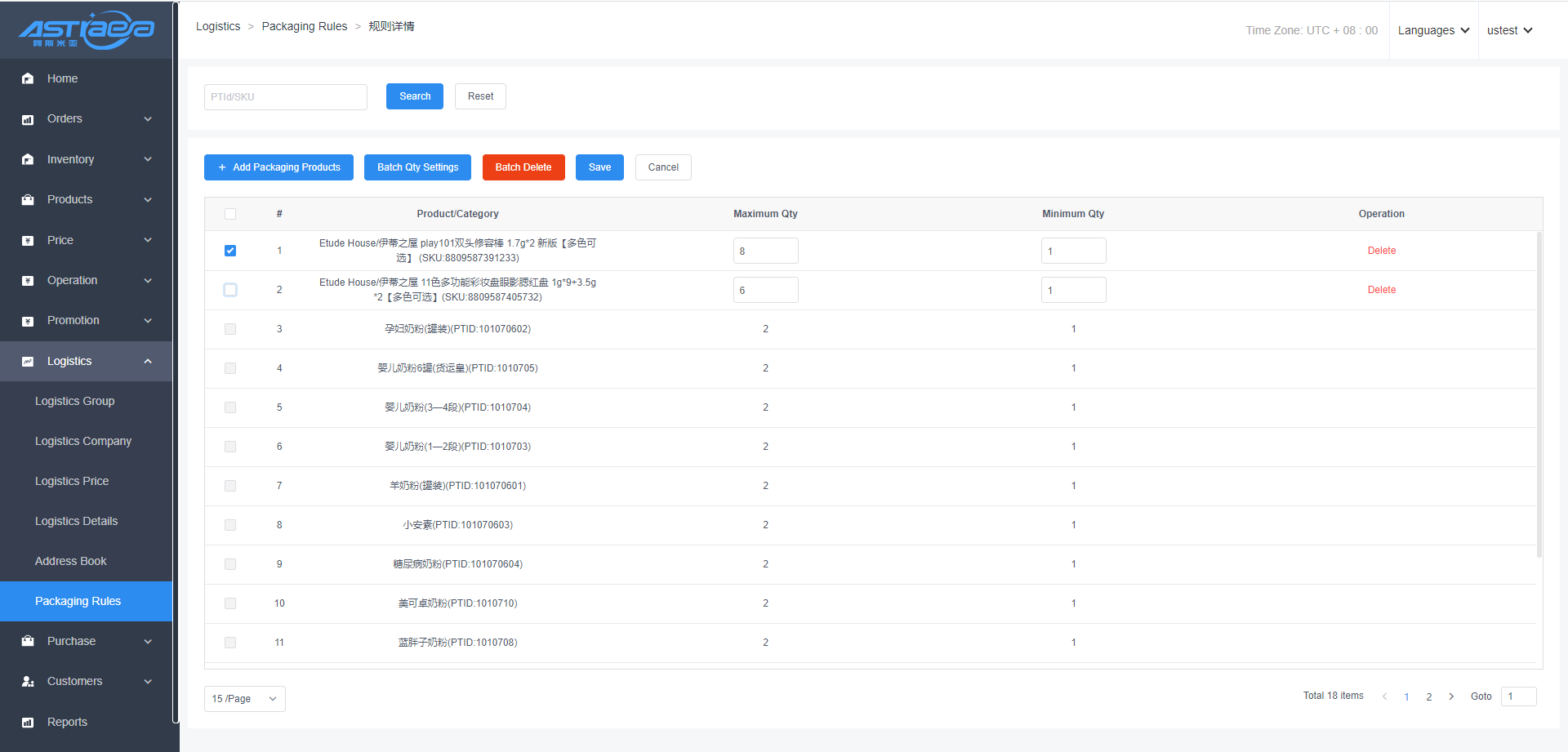
Task: Uncheck the row 1 Etude House checkbox
Action: coord(230,251)
